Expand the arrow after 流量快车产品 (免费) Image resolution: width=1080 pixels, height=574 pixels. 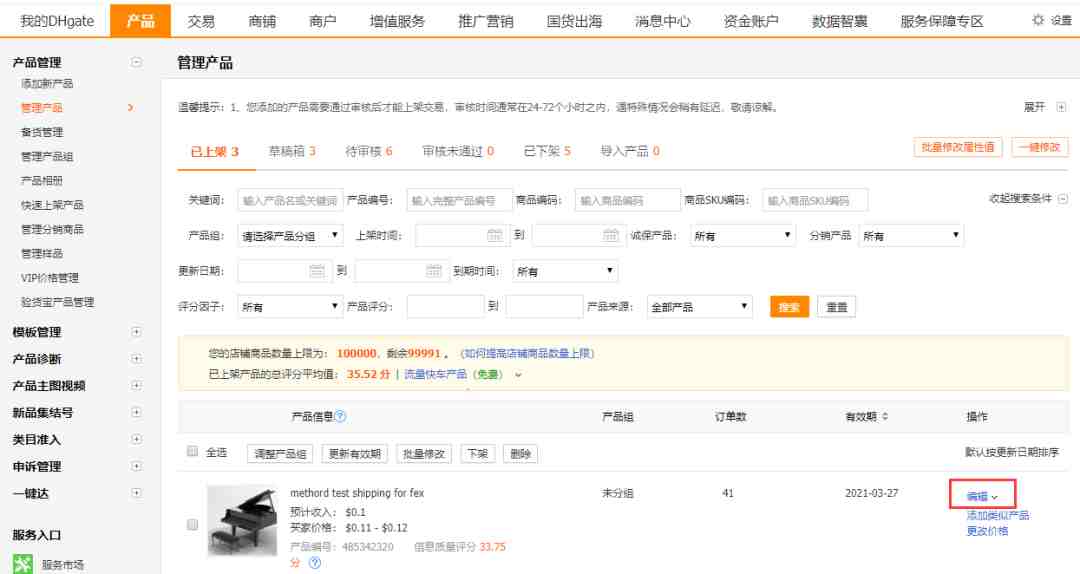click(519, 375)
